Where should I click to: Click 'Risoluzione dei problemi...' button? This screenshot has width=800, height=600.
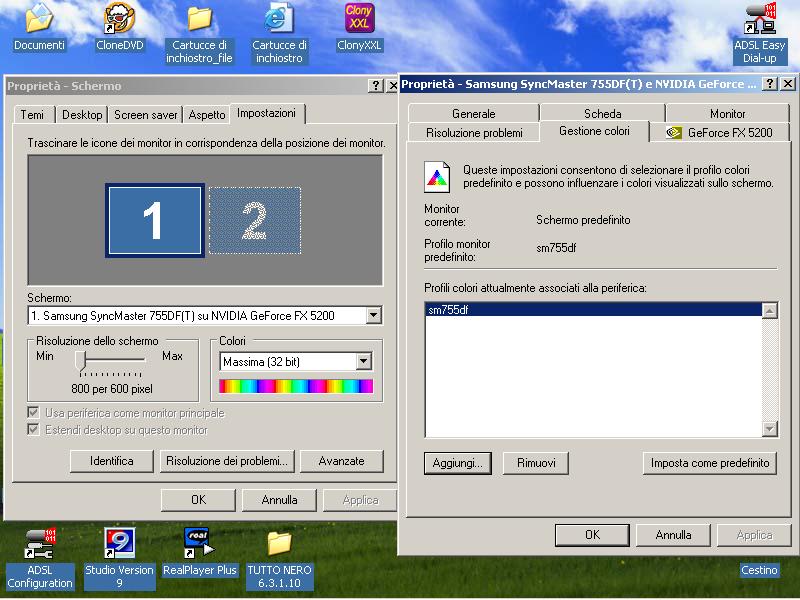pyautogui.click(x=227, y=461)
